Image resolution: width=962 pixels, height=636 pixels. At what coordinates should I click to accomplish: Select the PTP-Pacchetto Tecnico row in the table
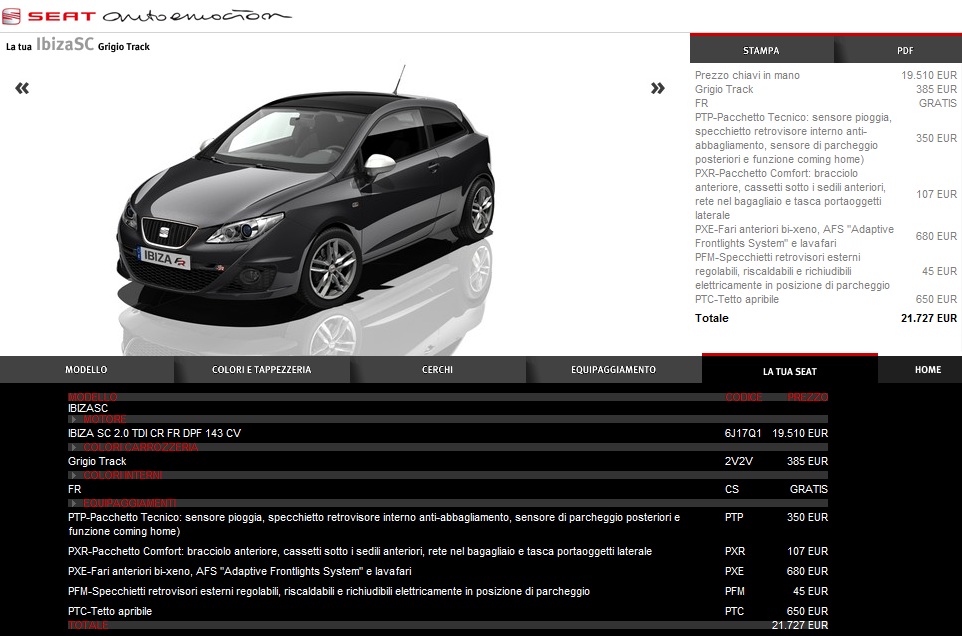[448, 524]
